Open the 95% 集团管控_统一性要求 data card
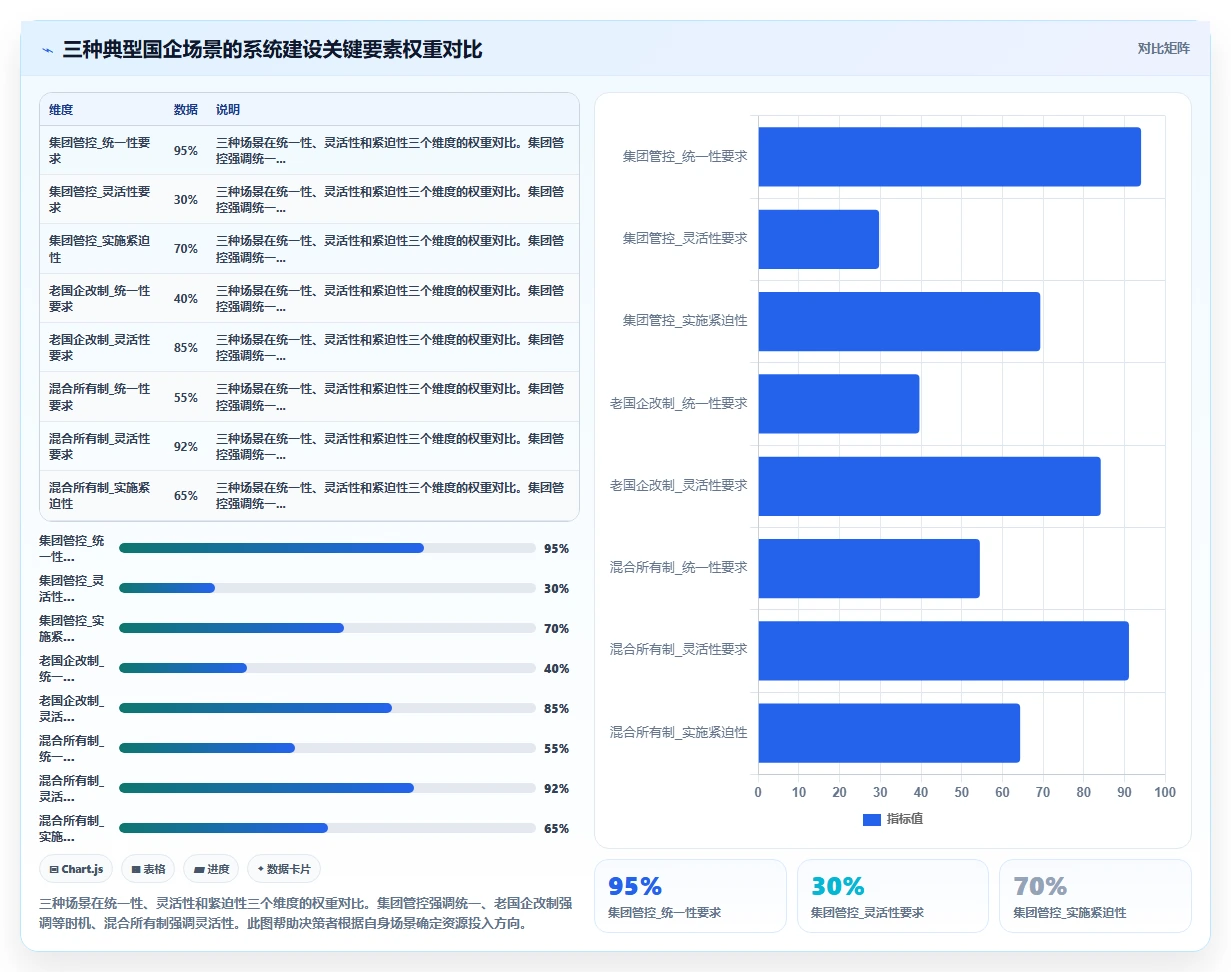This screenshot has height=972, width=1231. click(x=690, y=896)
